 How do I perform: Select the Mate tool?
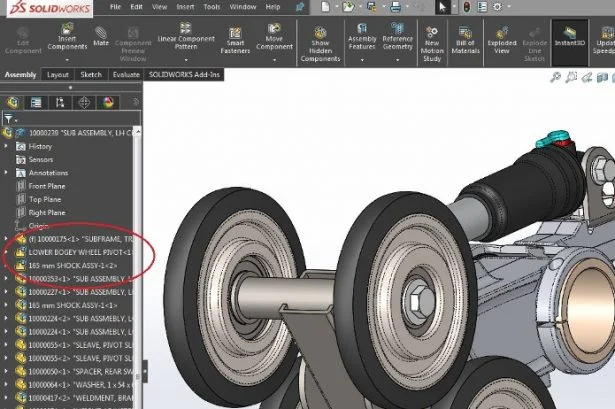[102, 38]
